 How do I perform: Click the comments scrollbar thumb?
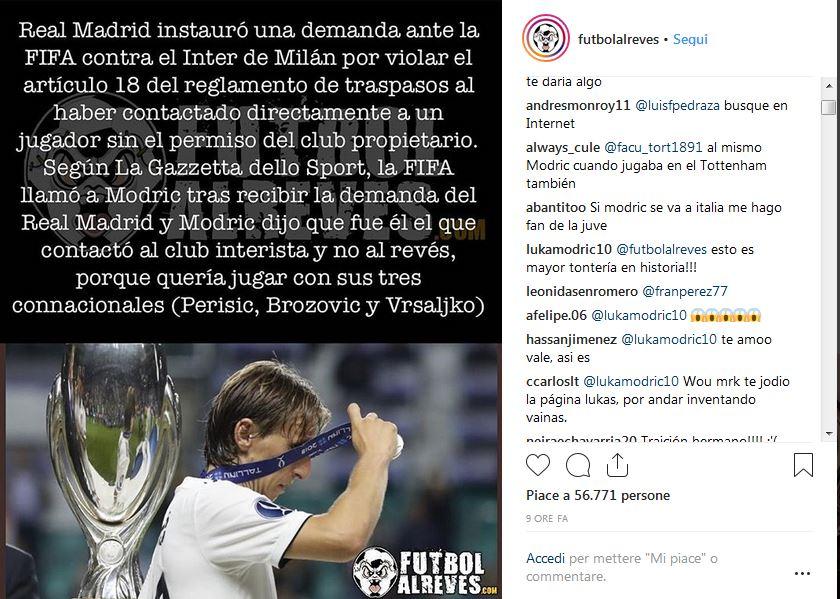coord(828,107)
